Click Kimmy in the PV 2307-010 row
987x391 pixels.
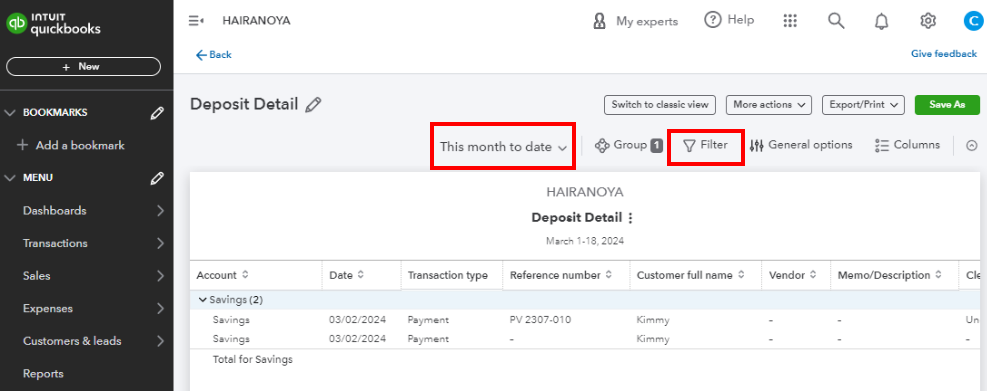click(653, 320)
